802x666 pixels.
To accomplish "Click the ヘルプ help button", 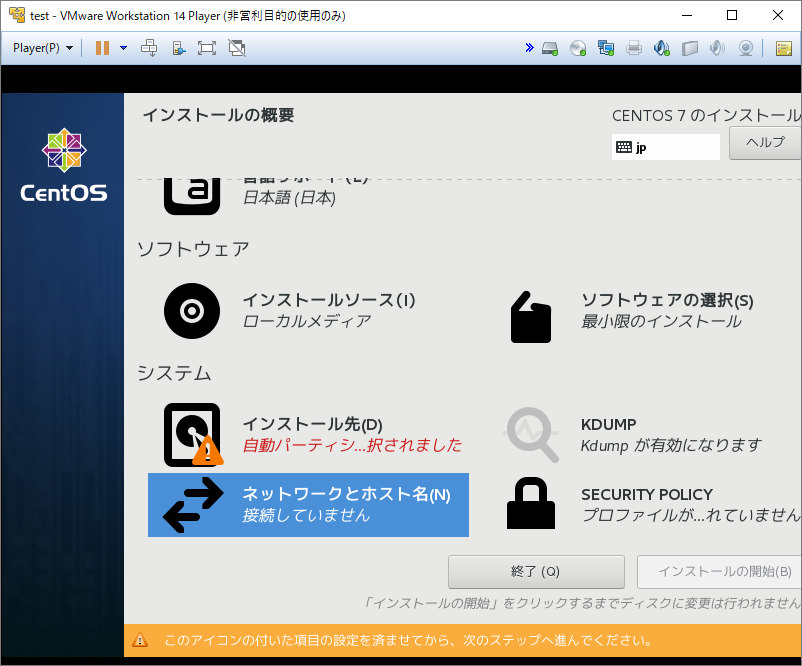I will pyautogui.click(x=765, y=143).
